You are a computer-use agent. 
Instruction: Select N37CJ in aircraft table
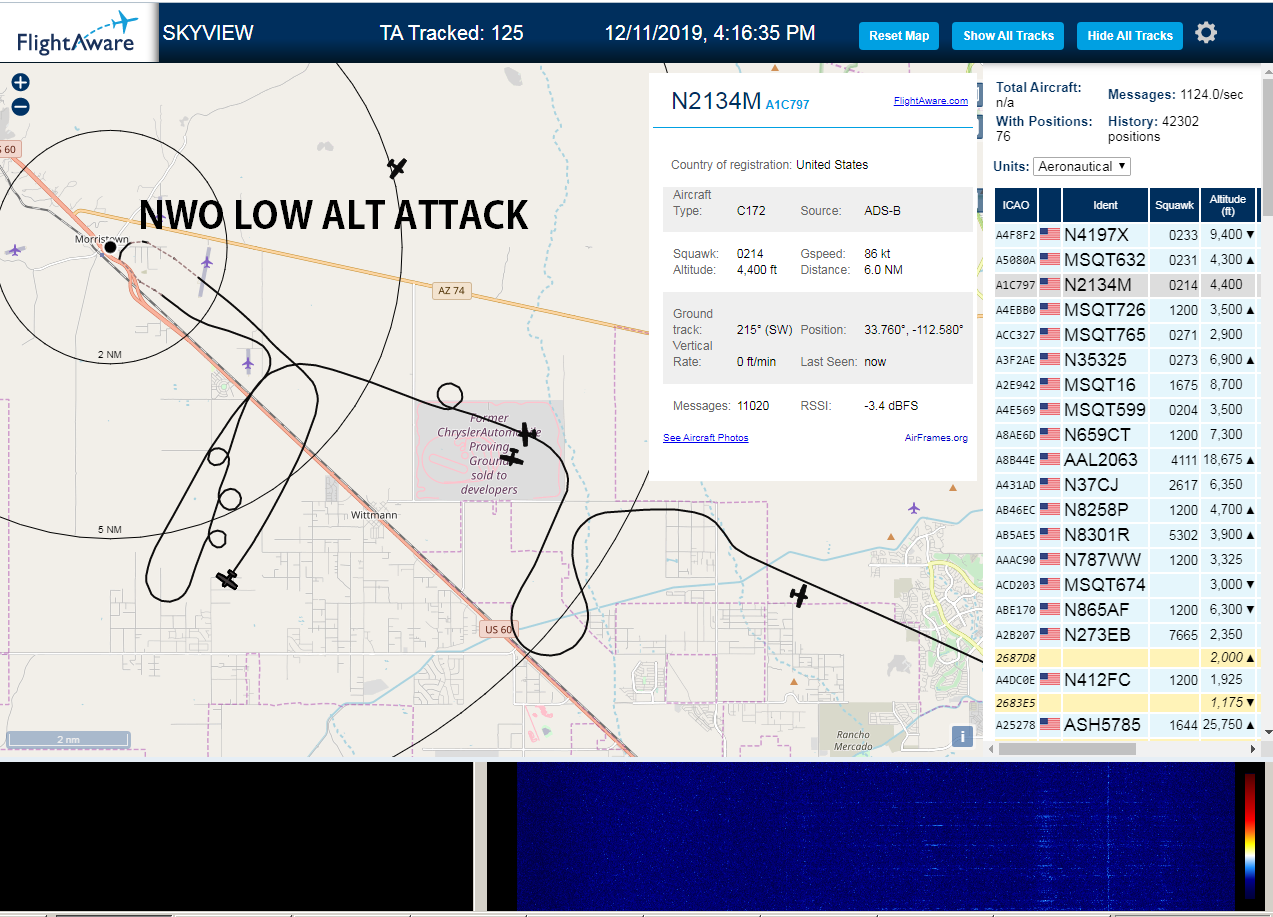coord(1093,485)
